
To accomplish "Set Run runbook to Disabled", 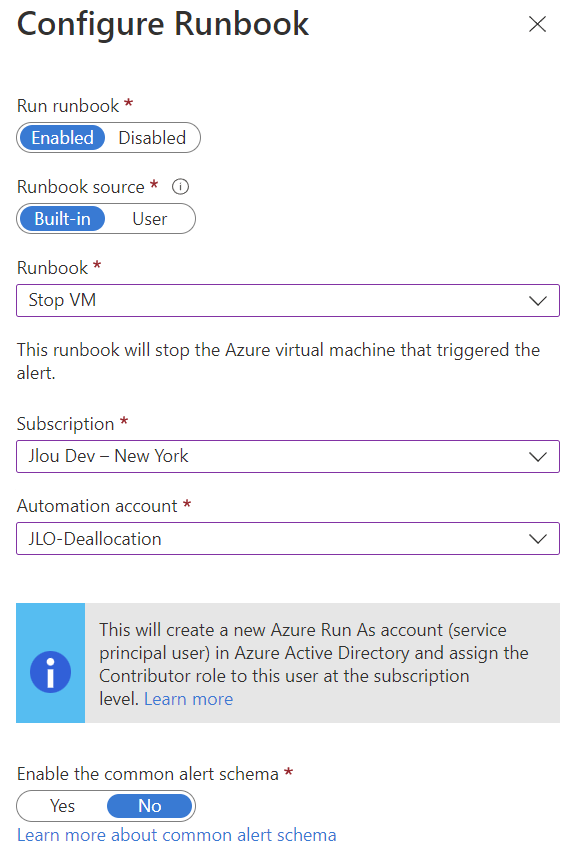I will click(152, 138).
